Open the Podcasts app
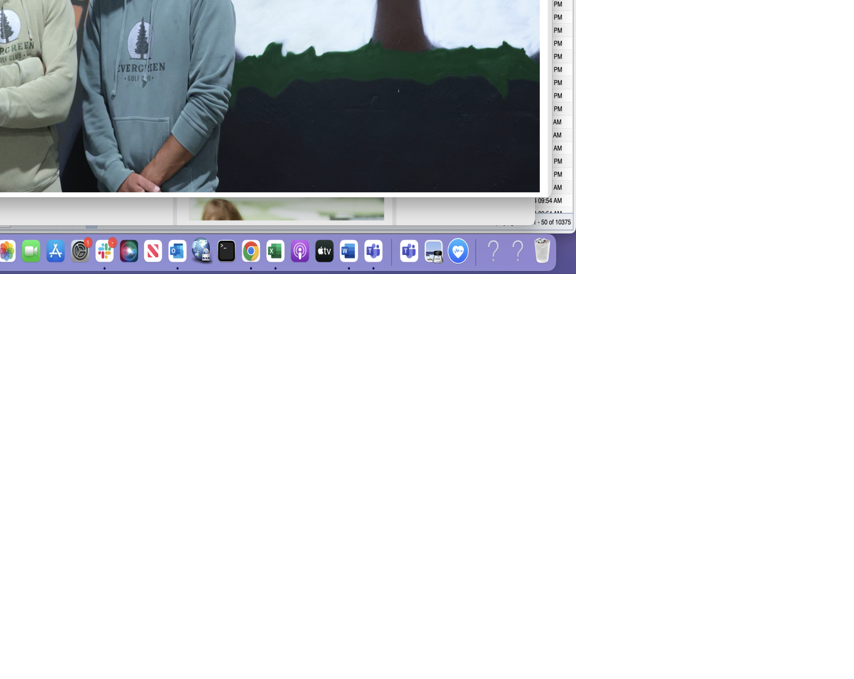Screen dimensions: 854x679 pyautogui.click(x=300, y=252)
